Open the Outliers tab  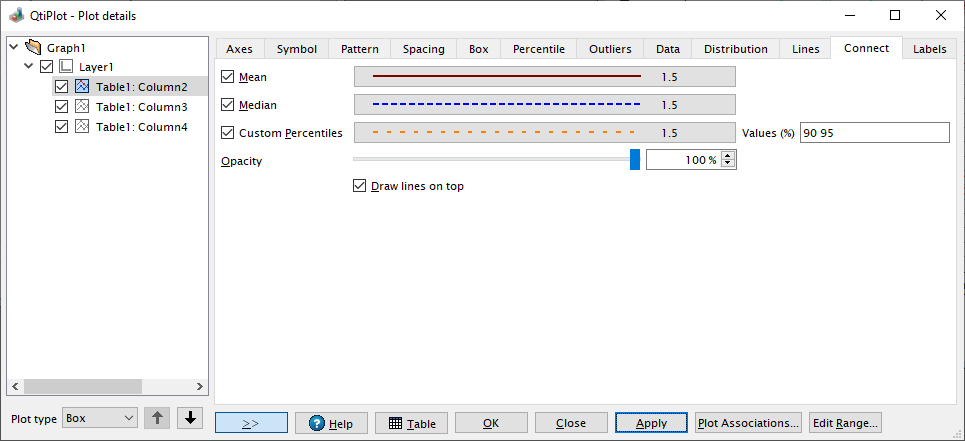pyautogui.click(x=610, y=49)
